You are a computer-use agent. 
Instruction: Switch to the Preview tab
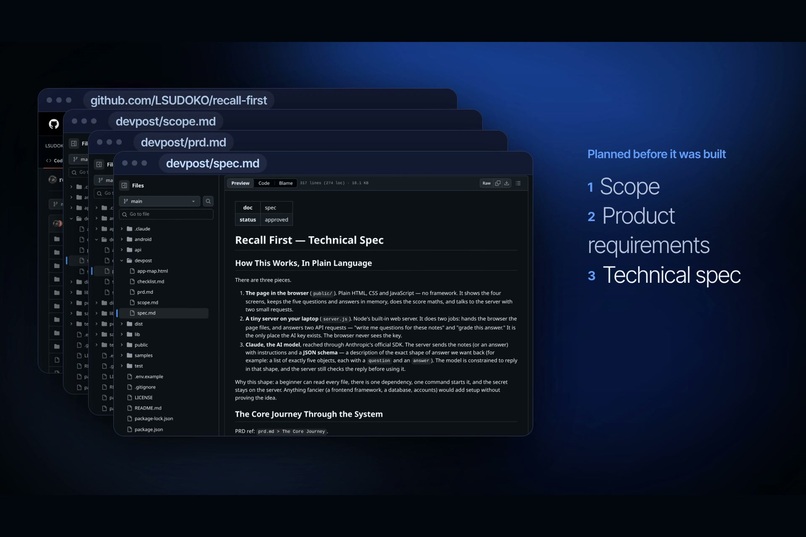click(x=240, y=183)
